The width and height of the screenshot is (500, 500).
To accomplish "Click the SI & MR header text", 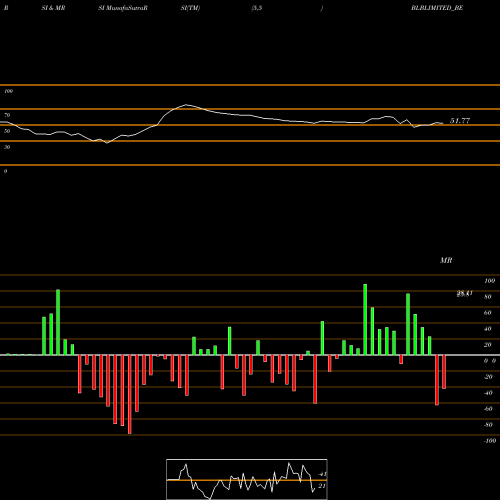I will pyautogui.click(x=53, y=8).
